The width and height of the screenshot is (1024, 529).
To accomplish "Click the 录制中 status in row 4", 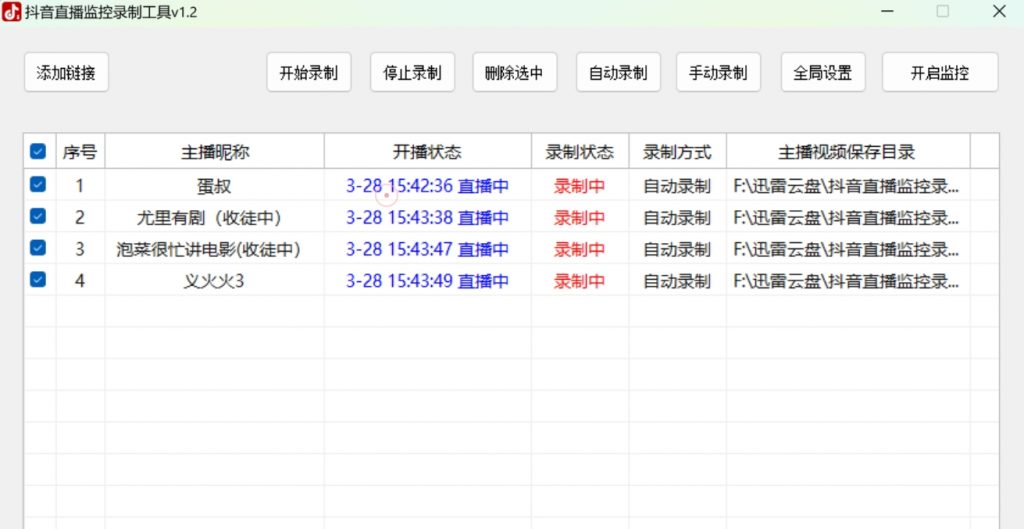I will (x=580, y=281).
